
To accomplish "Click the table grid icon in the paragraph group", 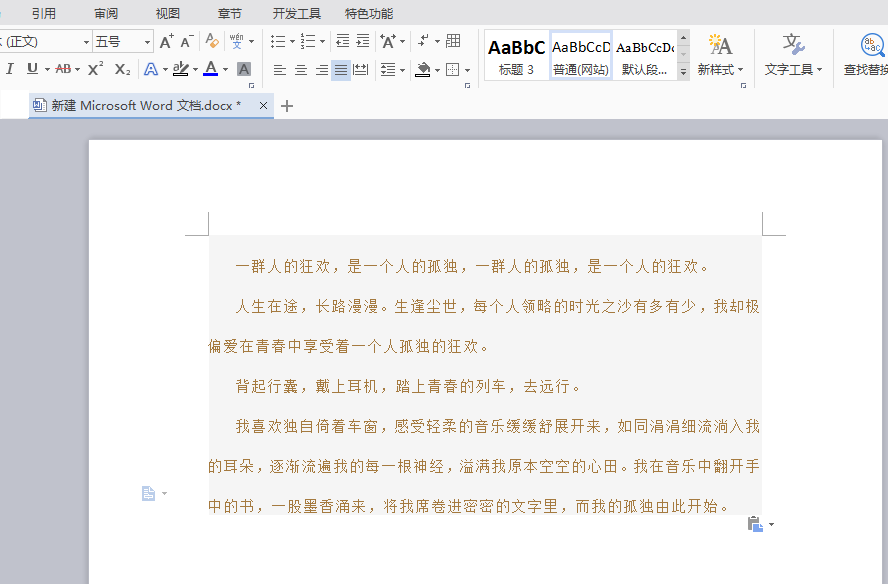I will [x=453, y=41].
